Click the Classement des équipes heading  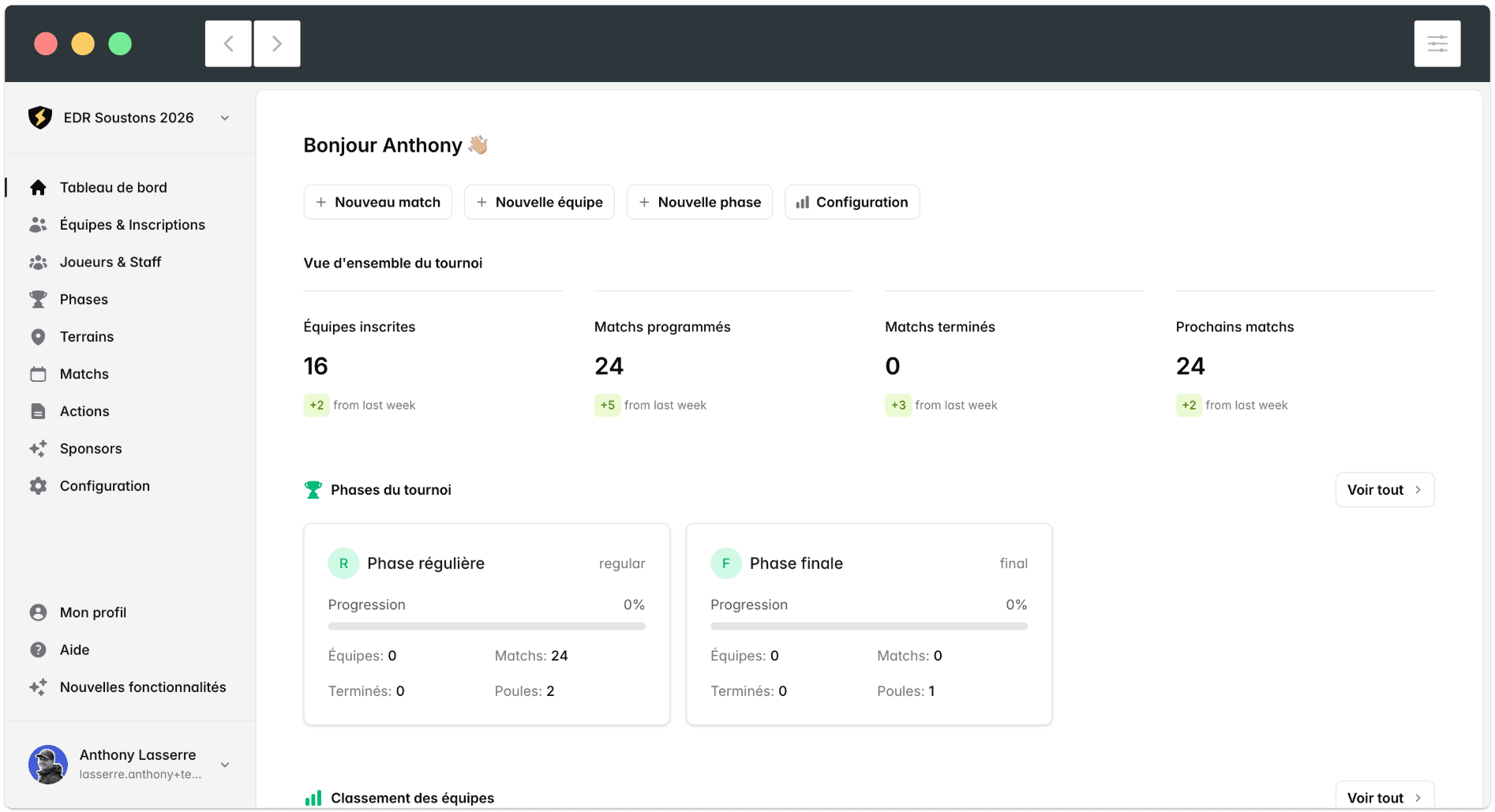(x=413, y=798)
